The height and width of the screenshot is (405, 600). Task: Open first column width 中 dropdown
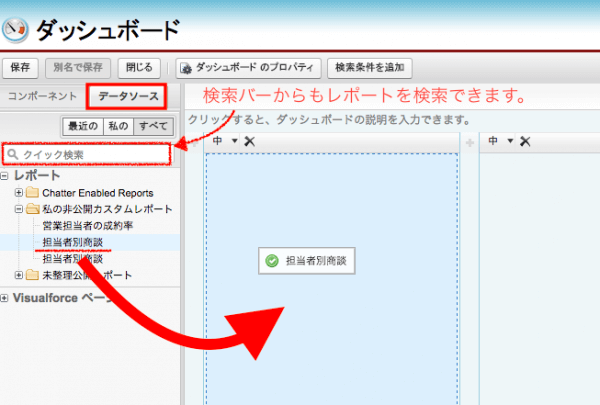click(235, 141)
